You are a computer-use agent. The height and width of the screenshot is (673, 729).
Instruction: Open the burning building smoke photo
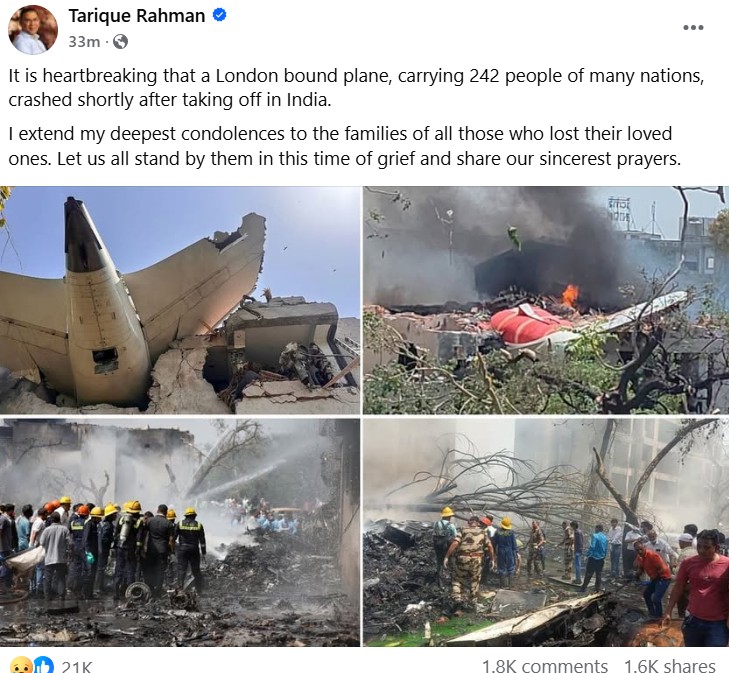pyautogui.click(x=546, y=300)
